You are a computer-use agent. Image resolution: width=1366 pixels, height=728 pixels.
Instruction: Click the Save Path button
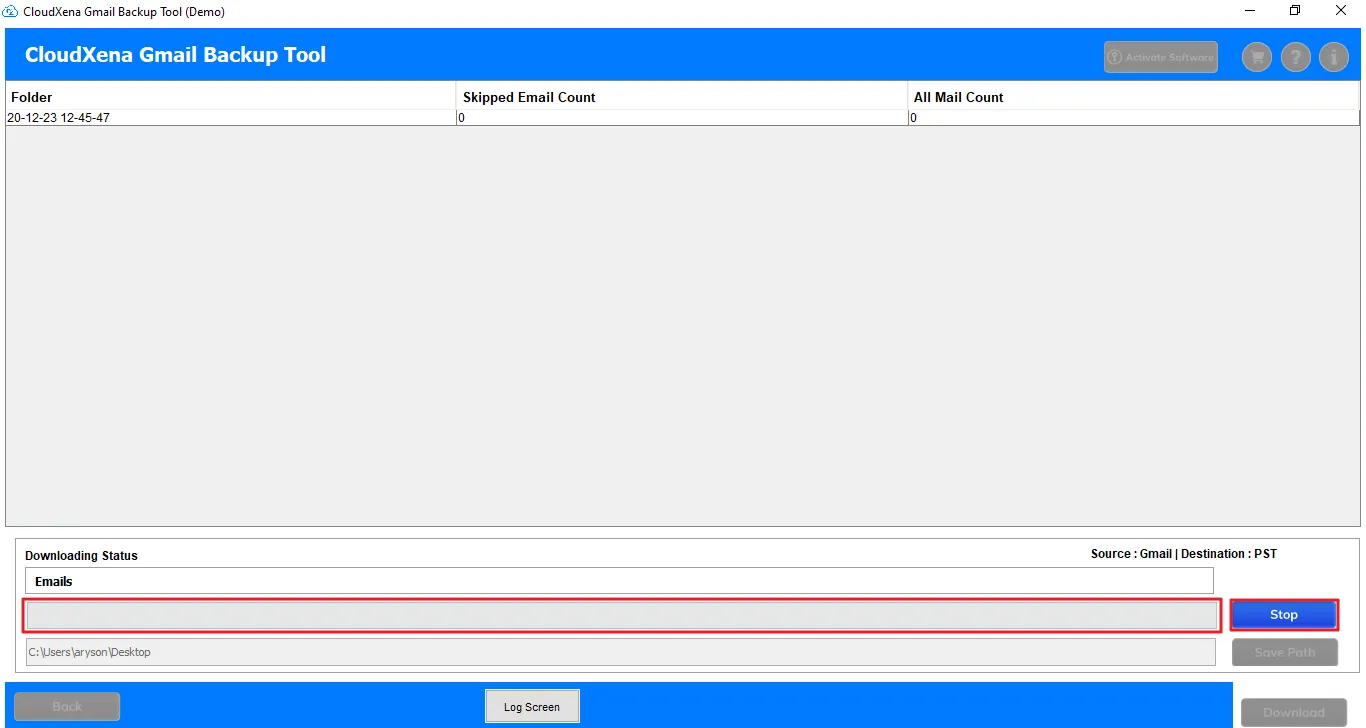(1284, 651)
